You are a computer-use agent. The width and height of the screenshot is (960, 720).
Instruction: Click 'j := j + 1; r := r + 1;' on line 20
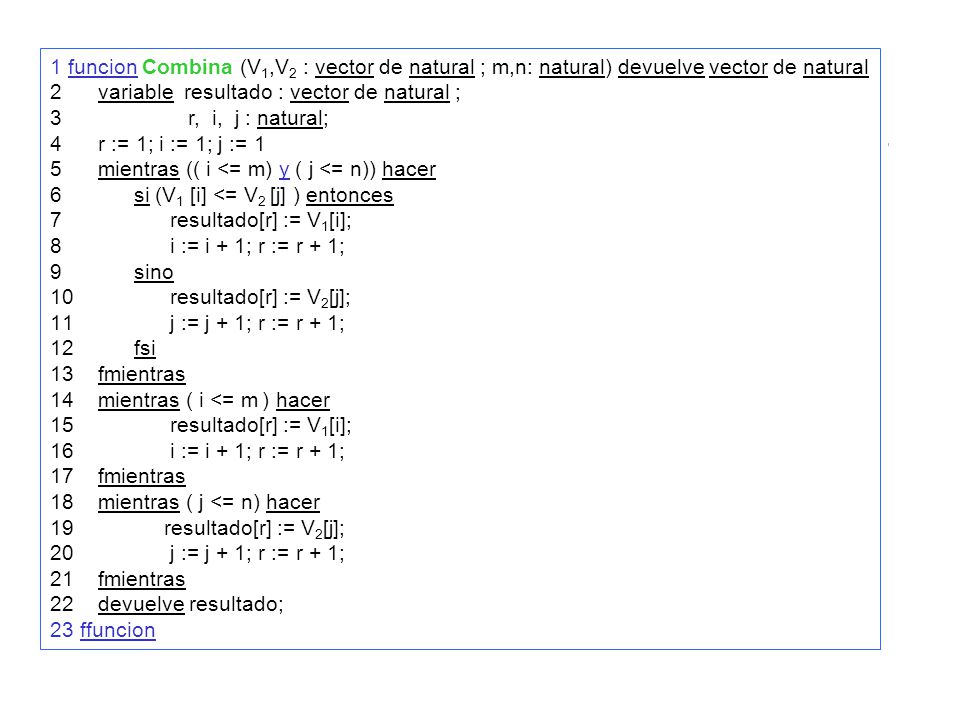click(257, 553)
